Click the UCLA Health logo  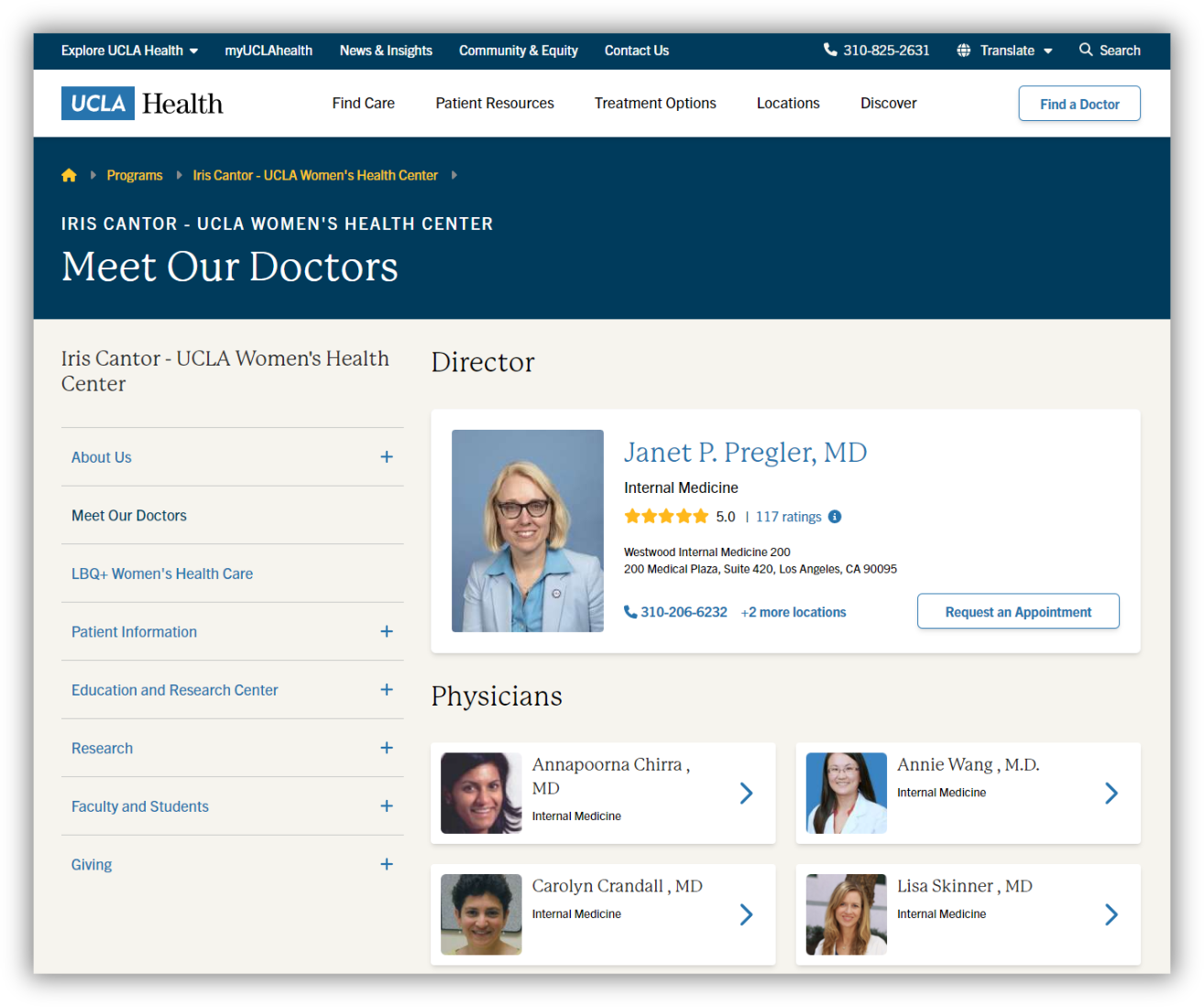pos(142,104)
